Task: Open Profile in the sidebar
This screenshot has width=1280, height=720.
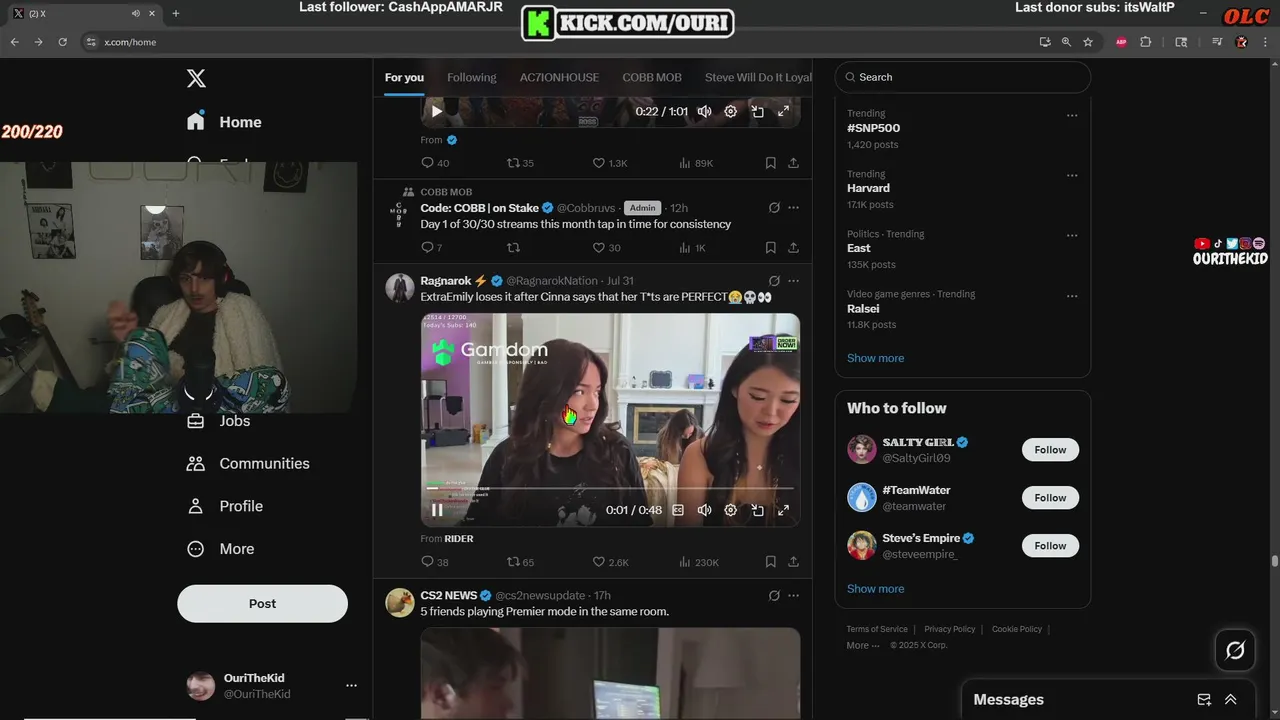Action: [225, 506]
